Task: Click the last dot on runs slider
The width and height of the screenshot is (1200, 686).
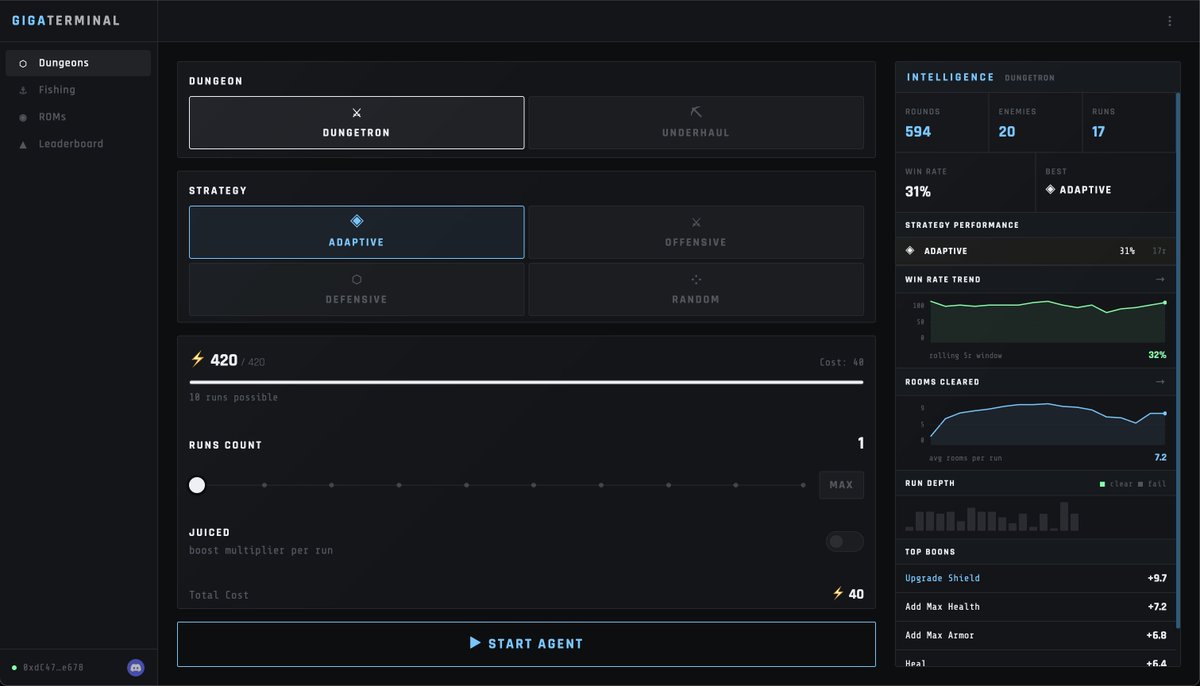Action: point(803,485)
